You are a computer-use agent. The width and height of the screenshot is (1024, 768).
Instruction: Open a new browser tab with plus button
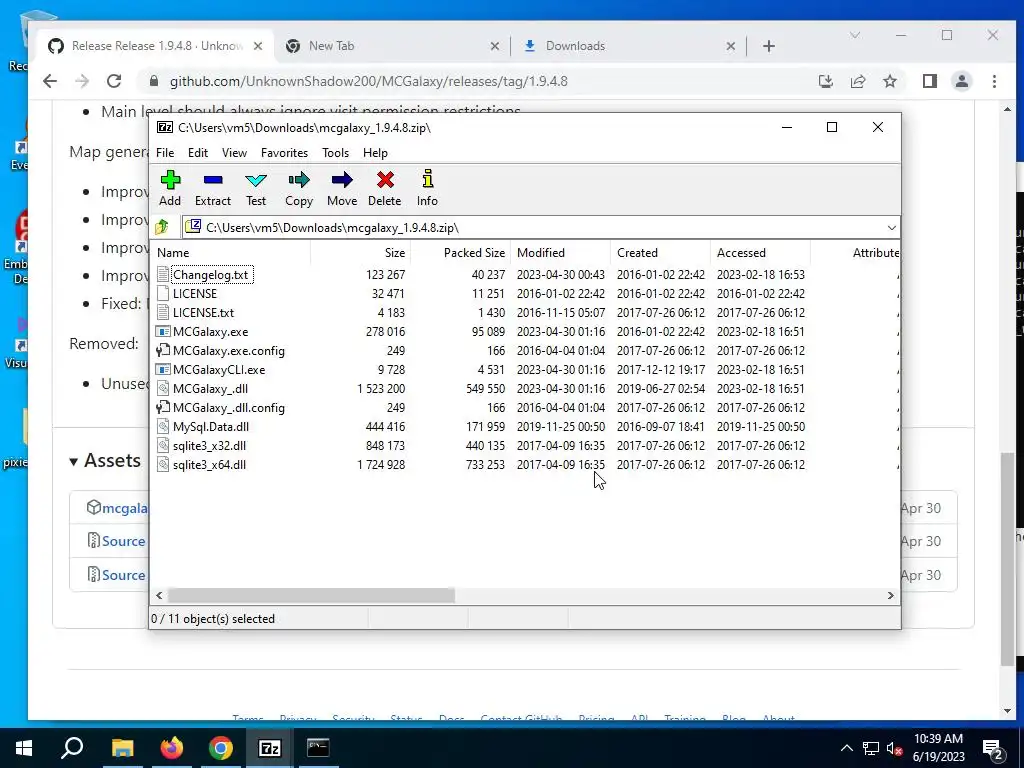(769, 46)
